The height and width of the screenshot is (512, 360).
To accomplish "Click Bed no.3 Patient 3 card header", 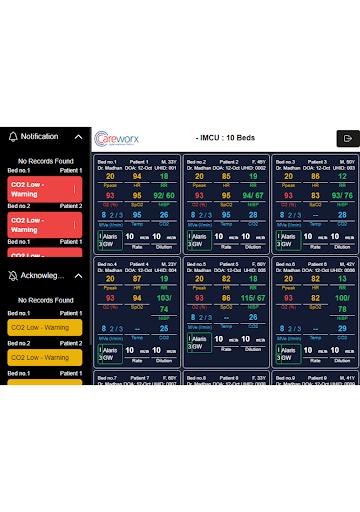I will click(x=315, y=165).
